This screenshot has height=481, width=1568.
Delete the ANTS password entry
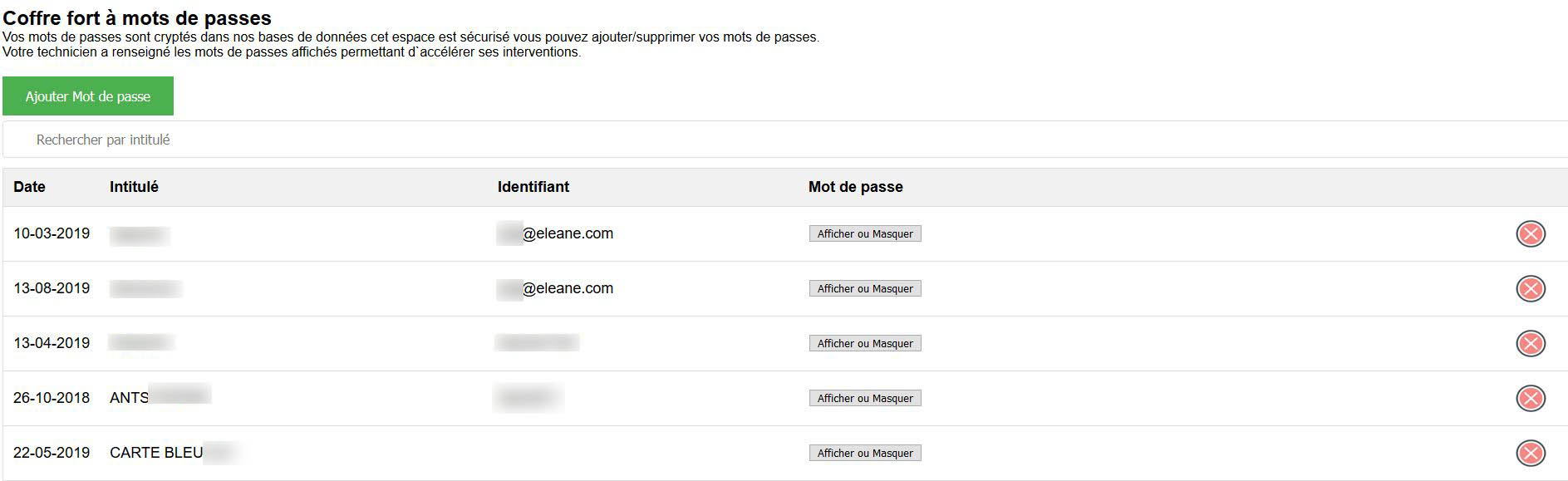pyautogui.click(x=1530, y=399)
